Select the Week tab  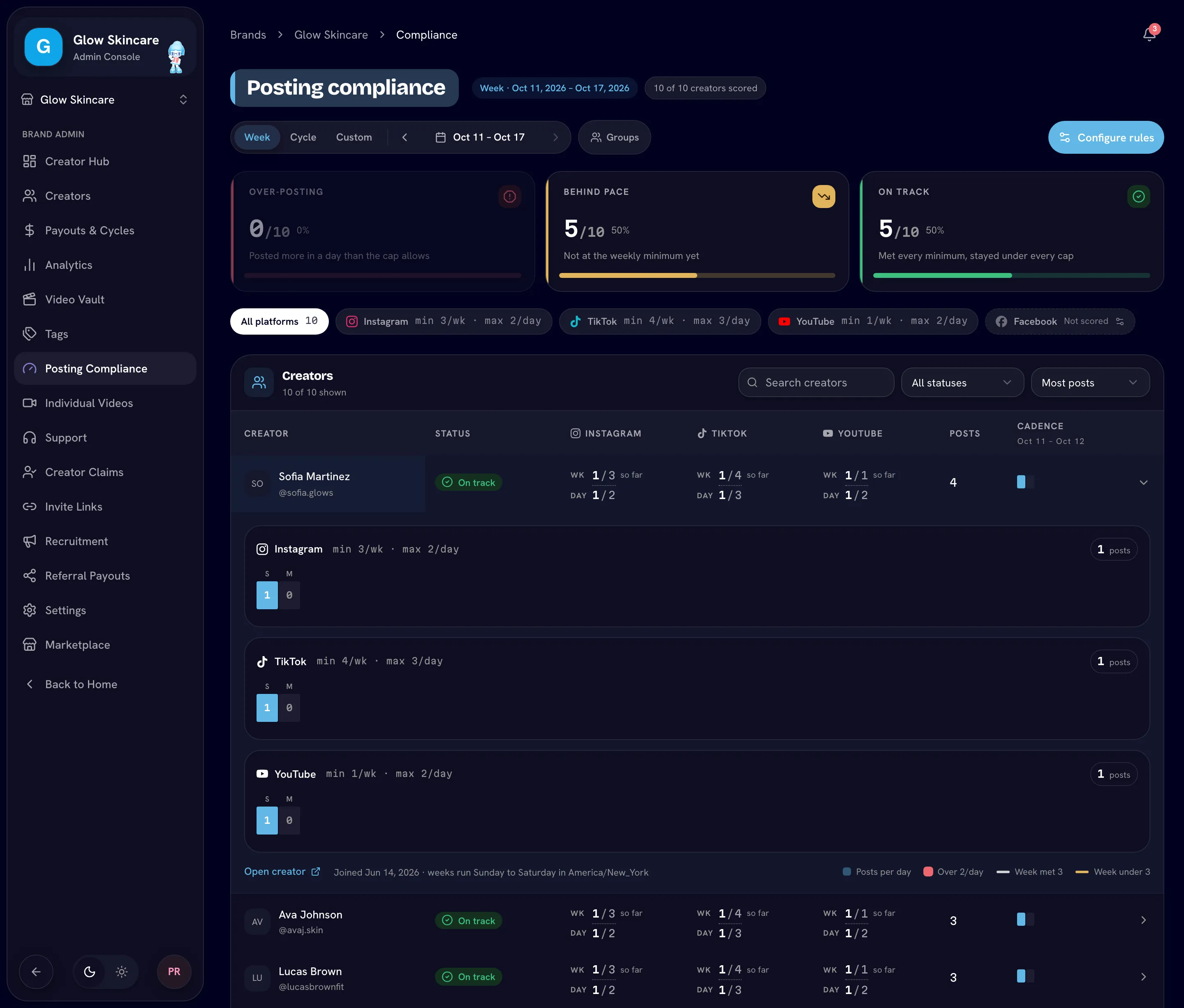(x=257, y=137)
